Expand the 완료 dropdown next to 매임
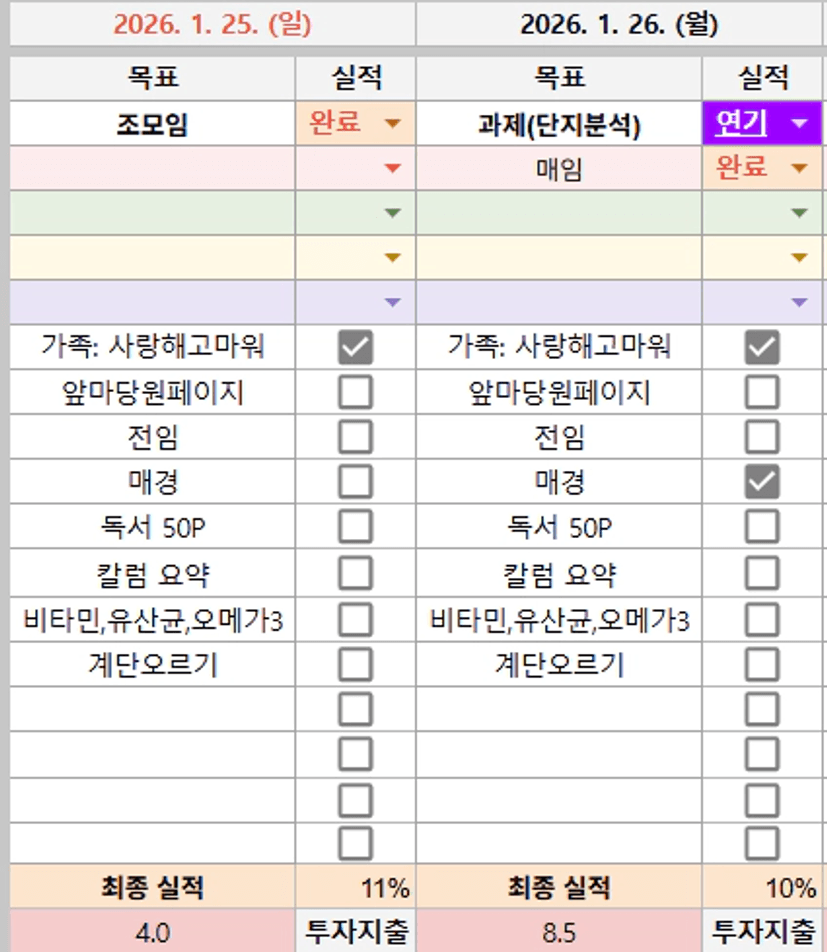Image resolution: width=827 pixels, height=952 pixels. click(798, 168)
